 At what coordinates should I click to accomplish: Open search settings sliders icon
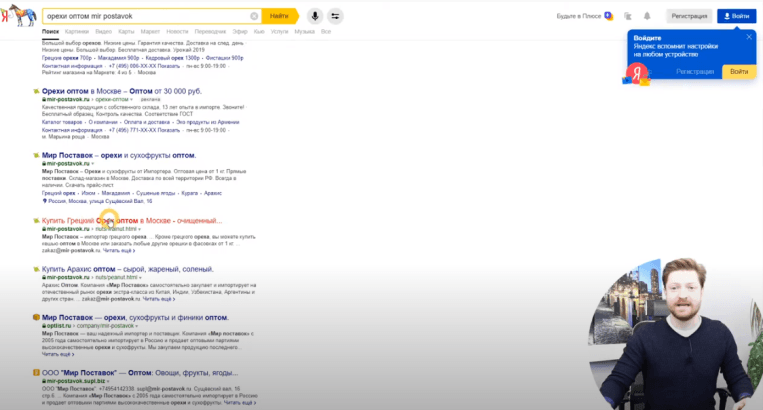(335, 16)
